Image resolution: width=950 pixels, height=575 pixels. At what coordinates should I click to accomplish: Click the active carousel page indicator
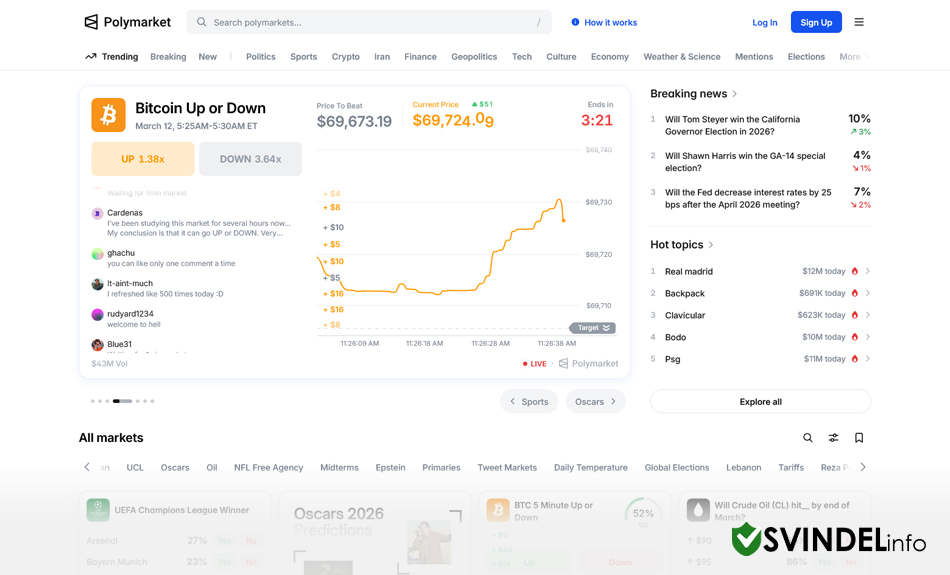click(122, 401)
